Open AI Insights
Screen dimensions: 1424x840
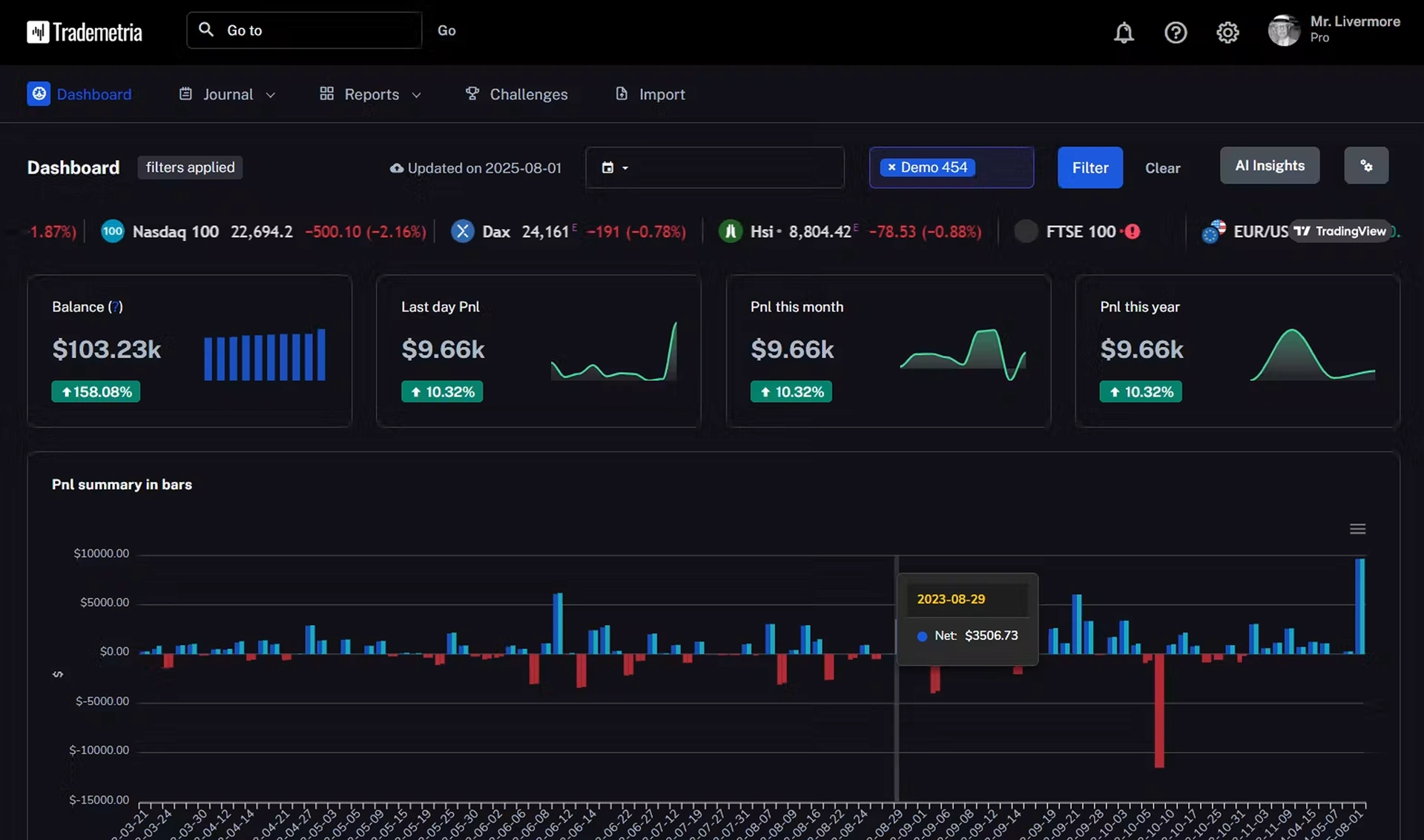click(x=1269, y=165)
